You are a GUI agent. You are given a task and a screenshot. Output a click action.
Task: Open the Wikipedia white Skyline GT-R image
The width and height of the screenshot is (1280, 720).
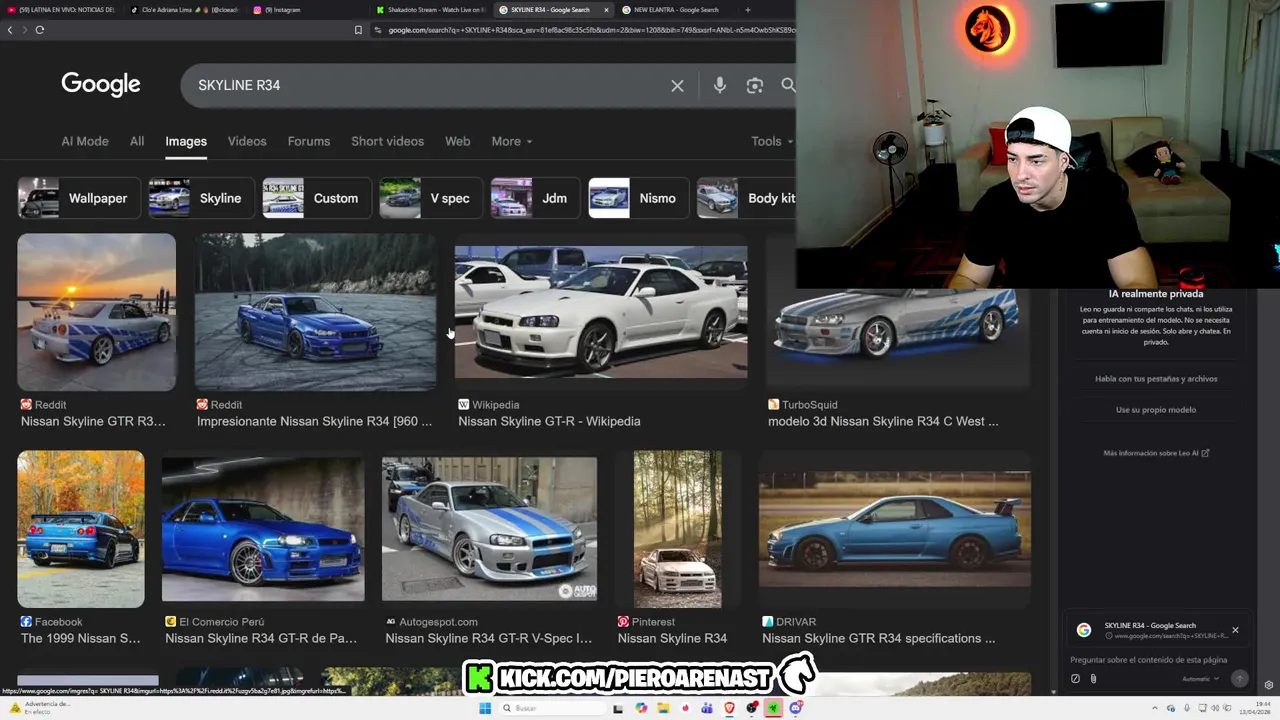click(601, 312)
